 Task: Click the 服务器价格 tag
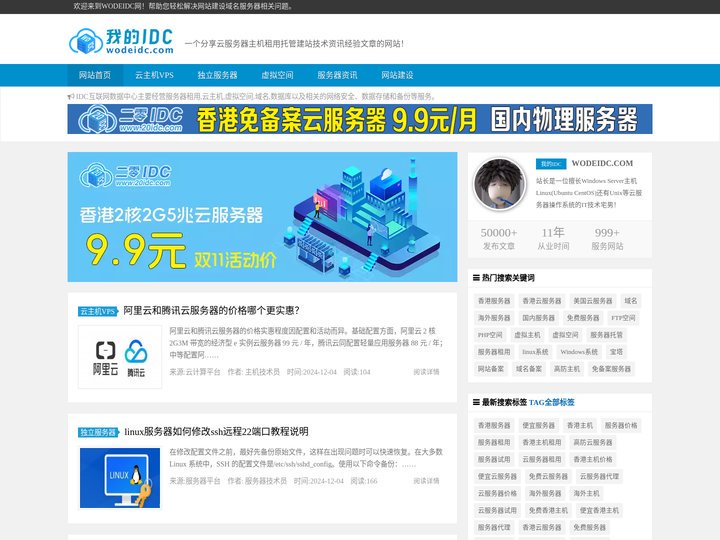621,425
